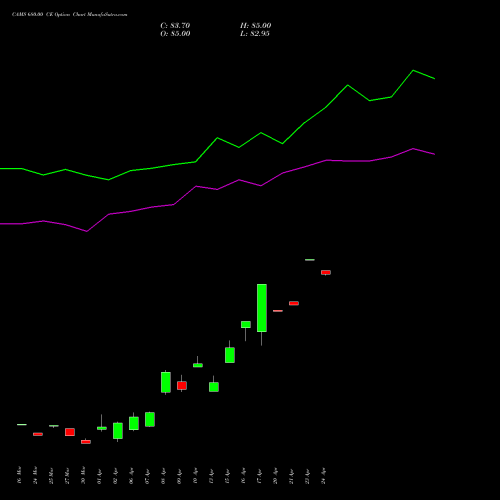The image size is (500, 500).
Task: Click the low value L: 82.95
Action: (255, 34)
